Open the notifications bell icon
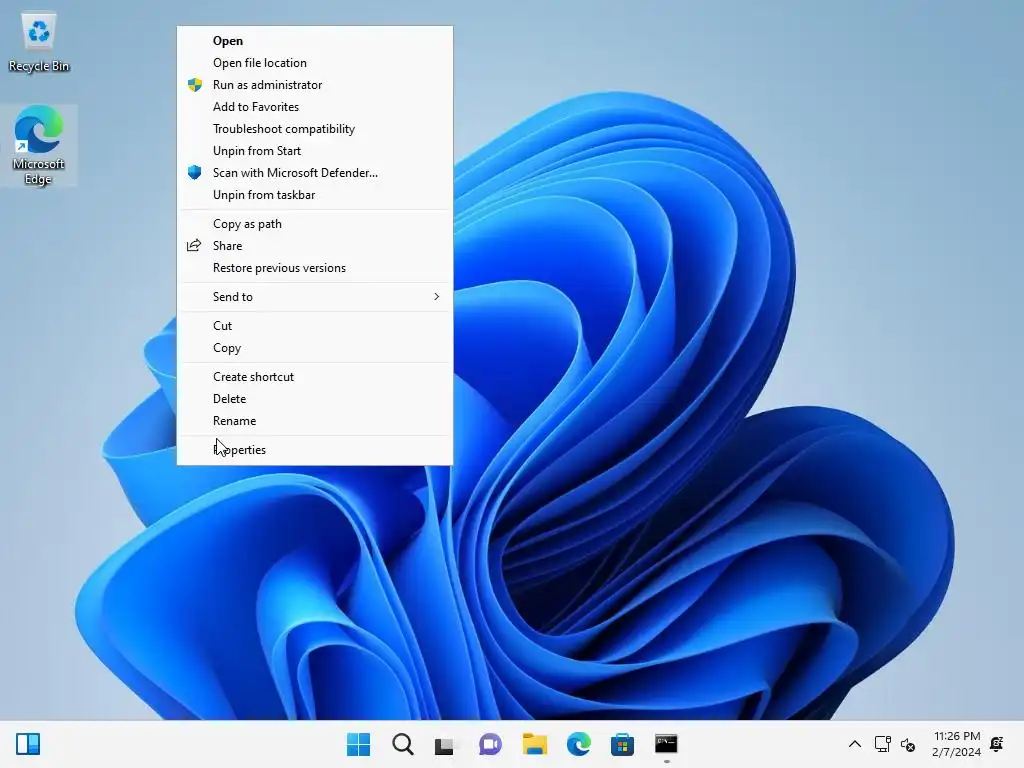Viewport: 1024px width, 768px height. [997, 744]
